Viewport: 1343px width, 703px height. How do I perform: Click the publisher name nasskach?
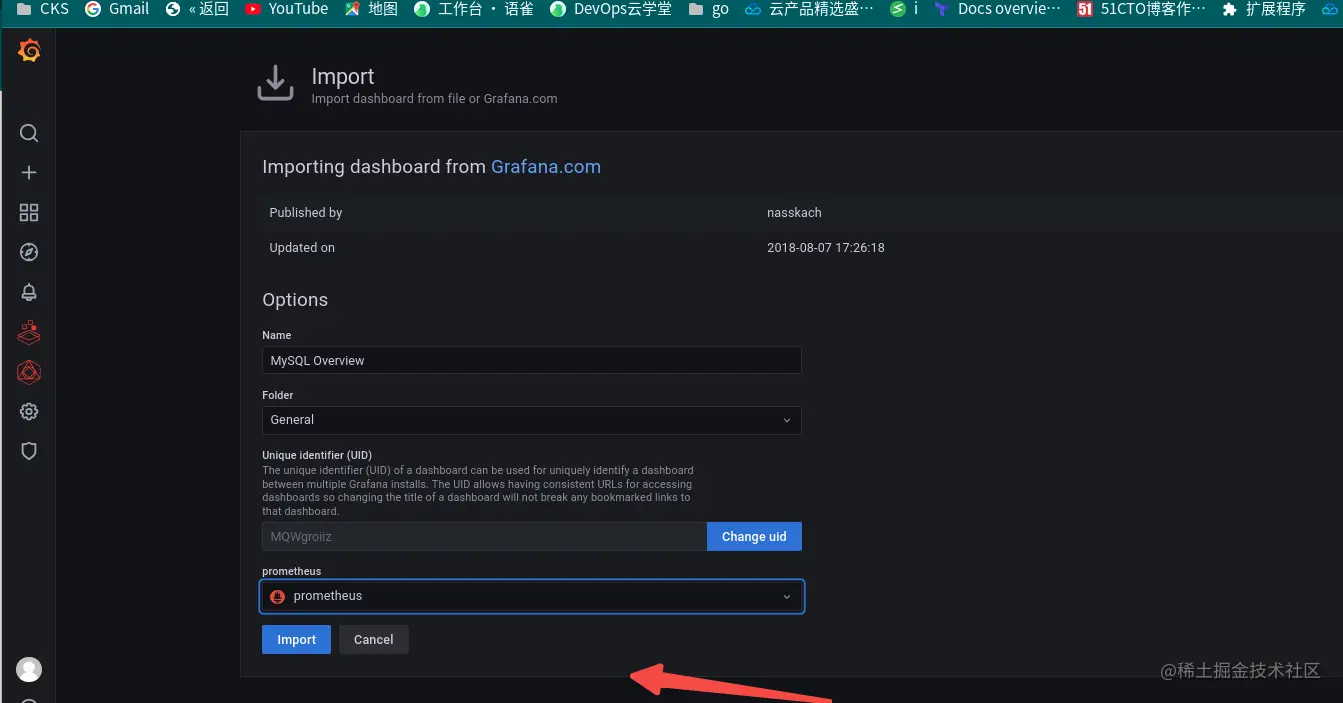pyautogui.click(x=794, y=213)
